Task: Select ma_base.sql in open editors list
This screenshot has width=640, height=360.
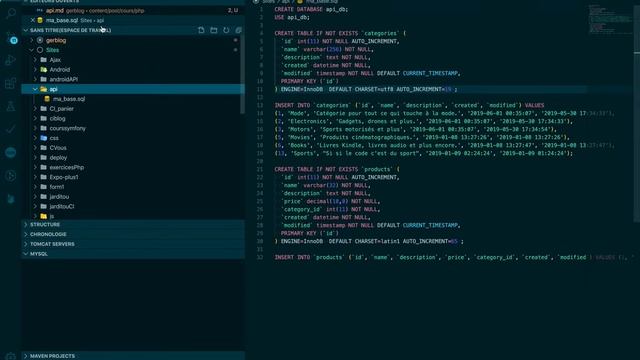Action: click(133, 20)
